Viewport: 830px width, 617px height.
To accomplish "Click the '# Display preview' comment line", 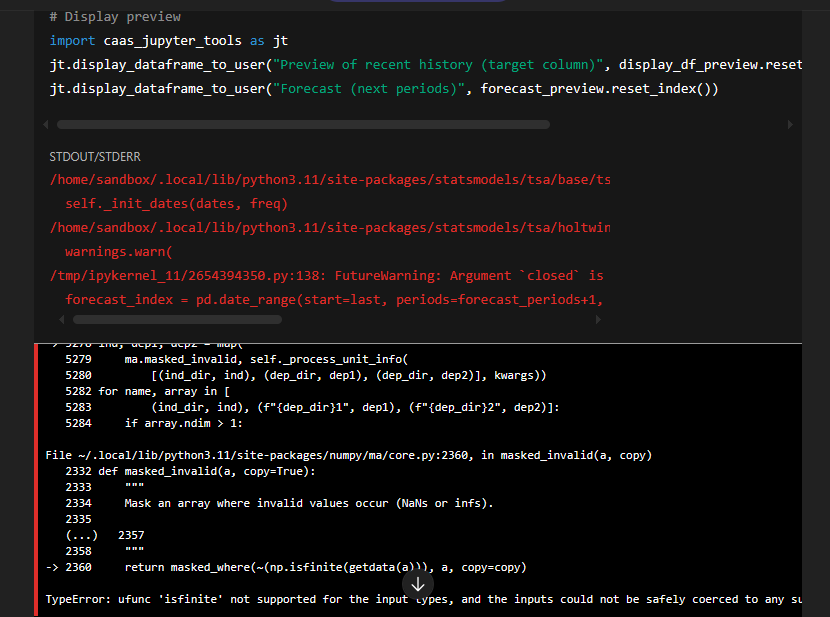I will (x=115, y=17).
